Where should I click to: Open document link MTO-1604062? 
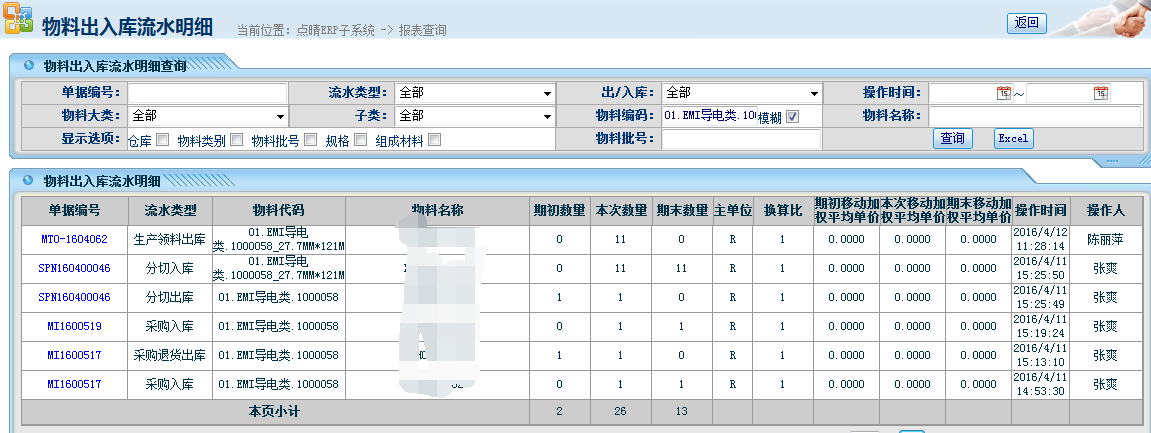(x=74, y=240)
